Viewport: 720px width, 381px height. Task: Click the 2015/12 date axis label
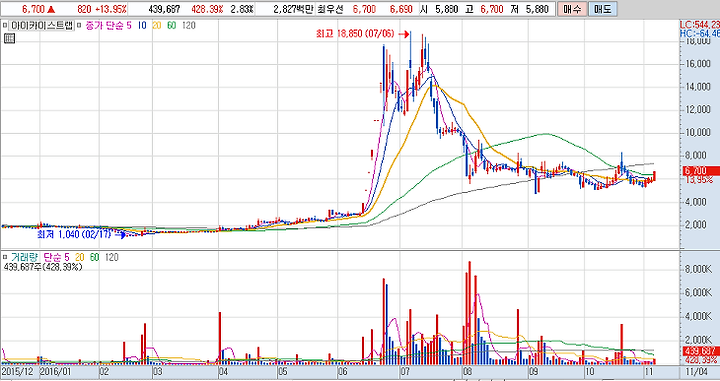click(17, 371)
